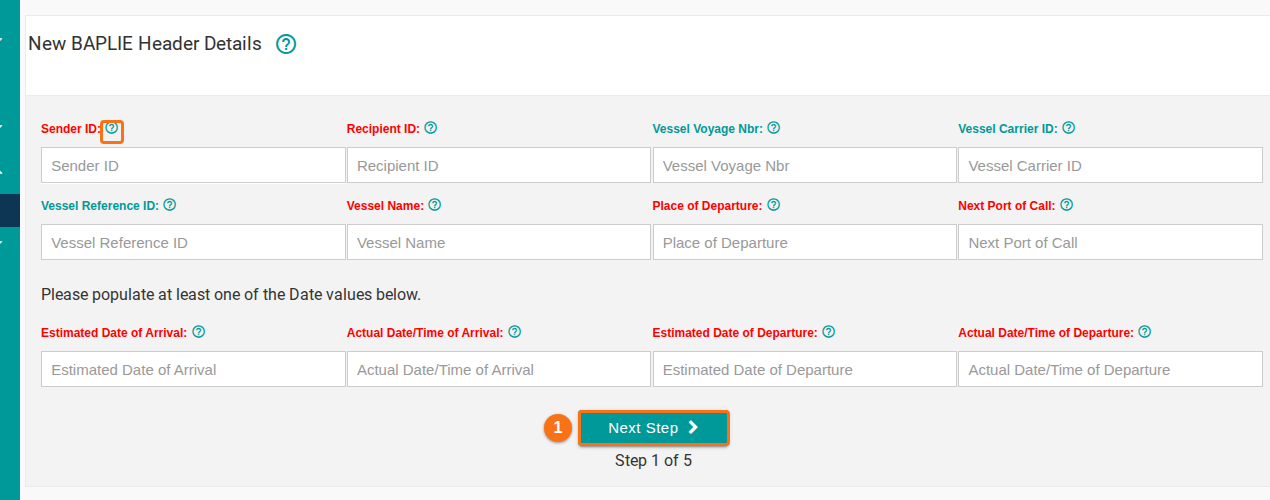Click the 'Place of Departure:' label
This screenshot has width=1270, height=500.
point(708,206)
